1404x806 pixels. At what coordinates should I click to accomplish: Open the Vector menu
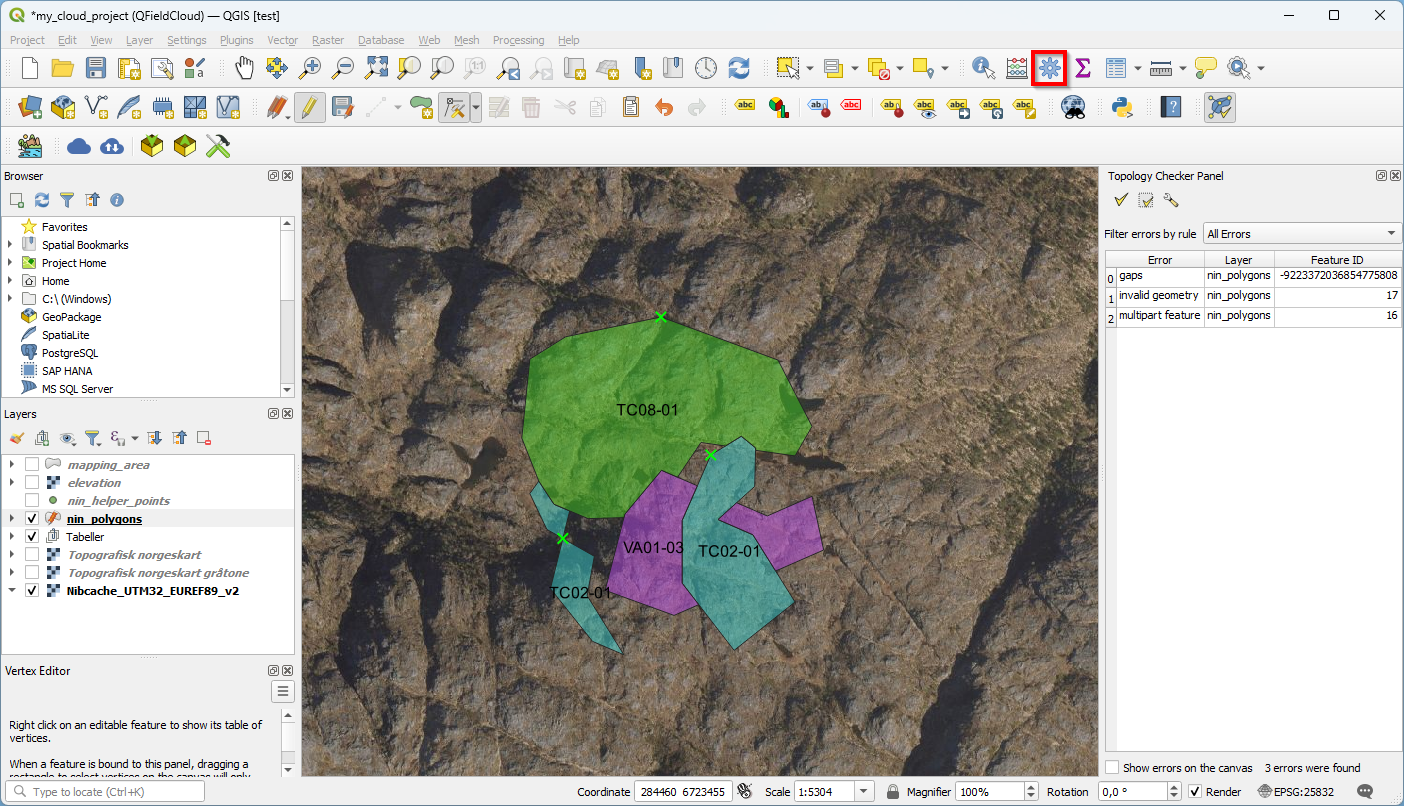282,40
